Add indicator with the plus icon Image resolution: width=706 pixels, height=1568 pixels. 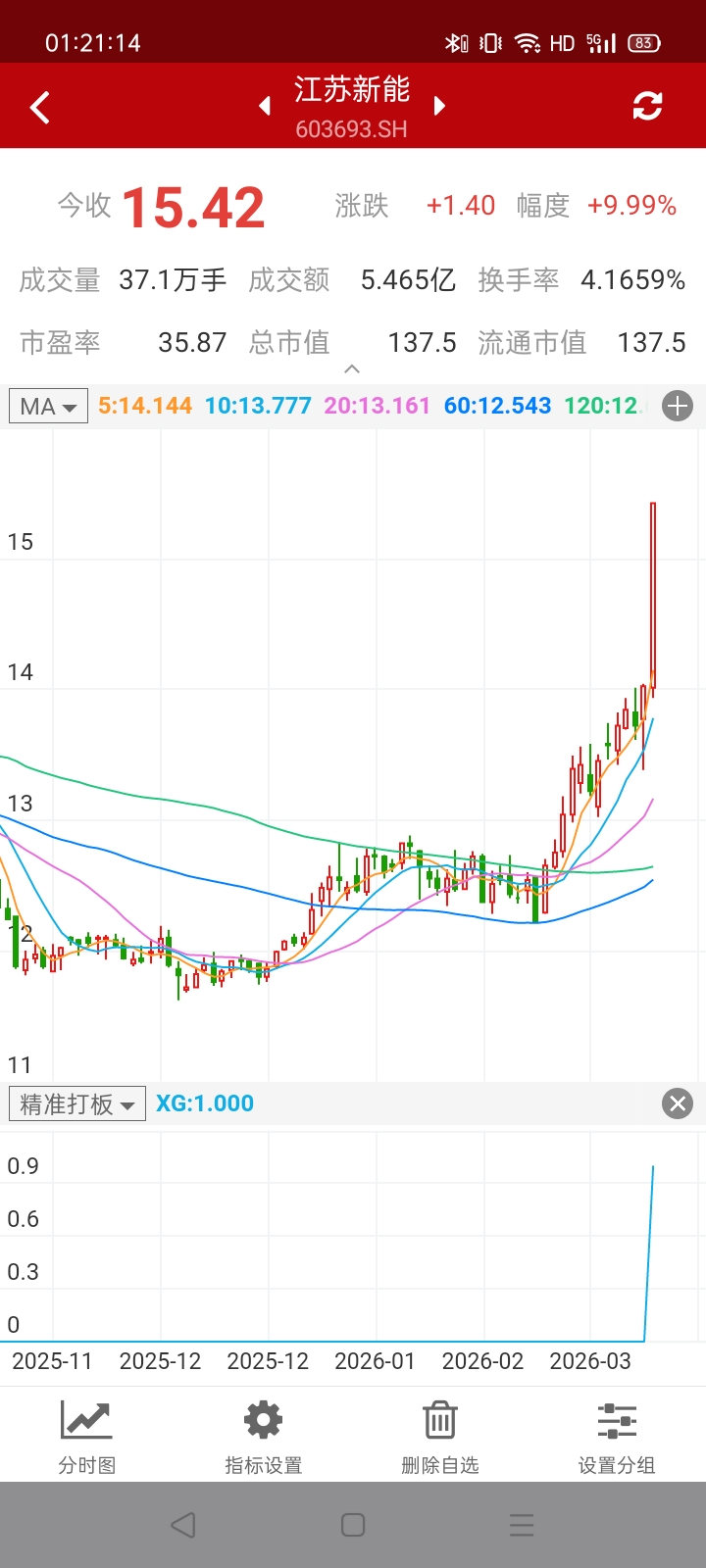pyautogui.click(x=678, y=406)
